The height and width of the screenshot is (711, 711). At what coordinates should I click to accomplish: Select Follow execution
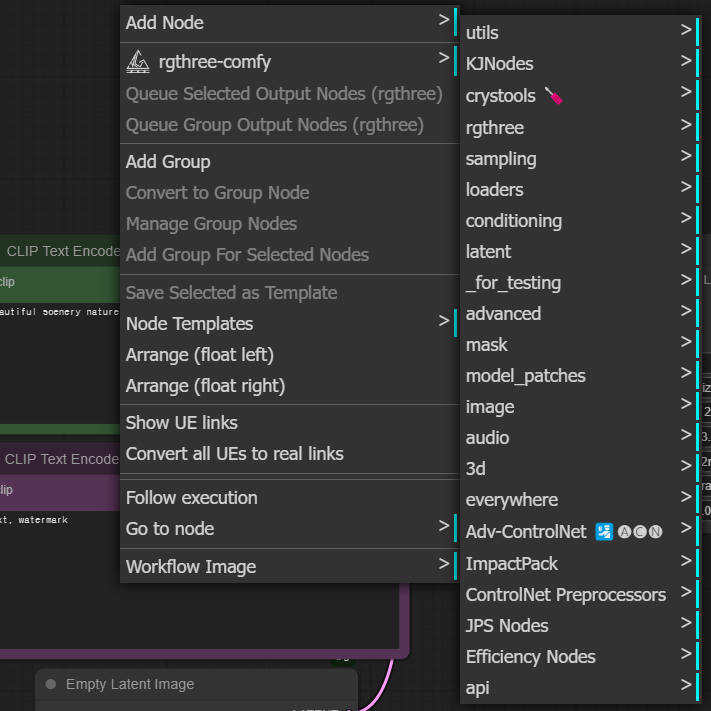(290, 498)
